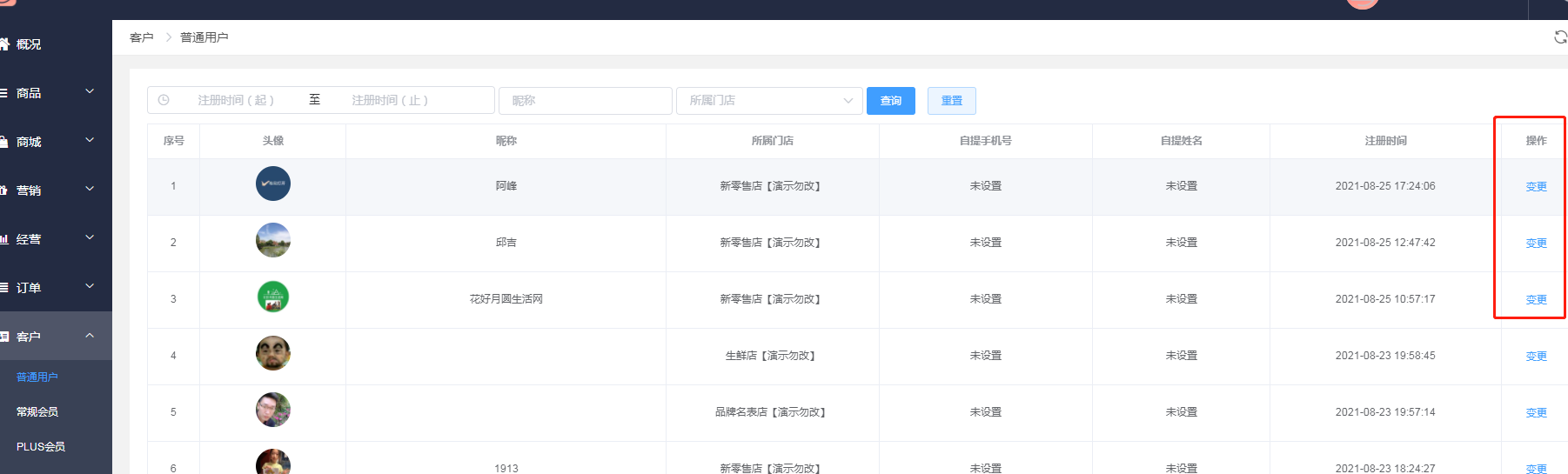The height and width of the screenshot is (474, 1568).
Task: Click timestamp 2021-08-23 19:57:14
Action: [x=1385, y=412]
